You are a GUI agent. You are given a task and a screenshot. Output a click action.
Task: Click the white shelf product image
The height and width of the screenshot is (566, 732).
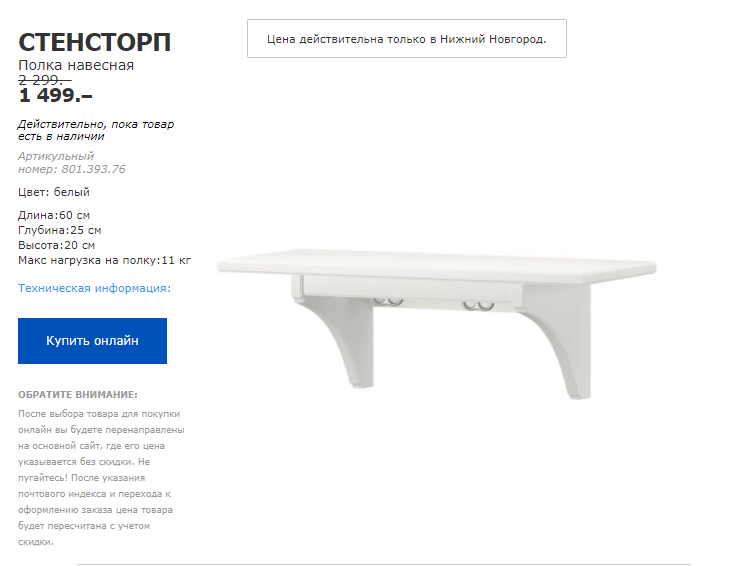436,323
